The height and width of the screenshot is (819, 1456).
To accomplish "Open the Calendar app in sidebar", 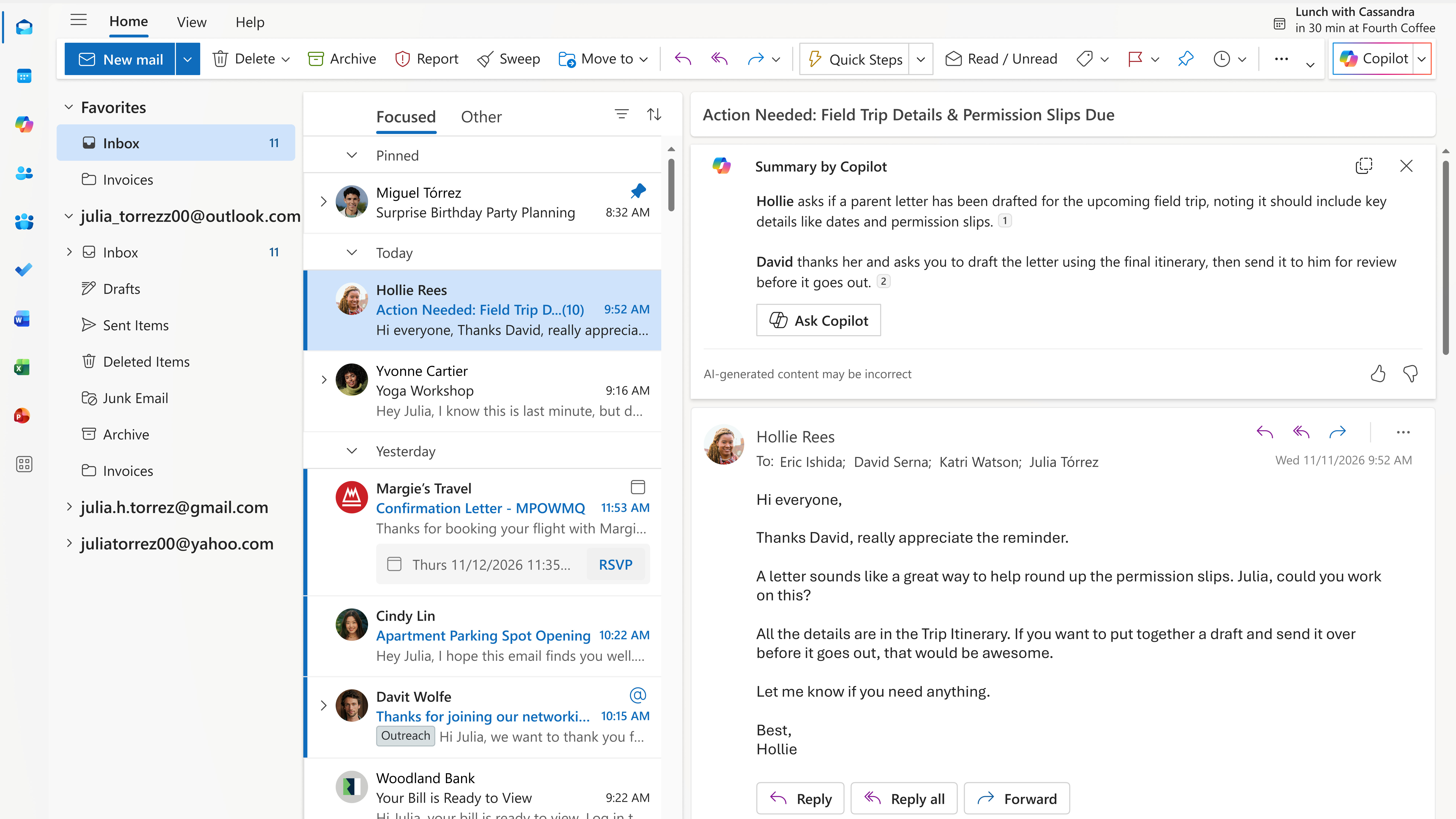I will coord(24,76).
